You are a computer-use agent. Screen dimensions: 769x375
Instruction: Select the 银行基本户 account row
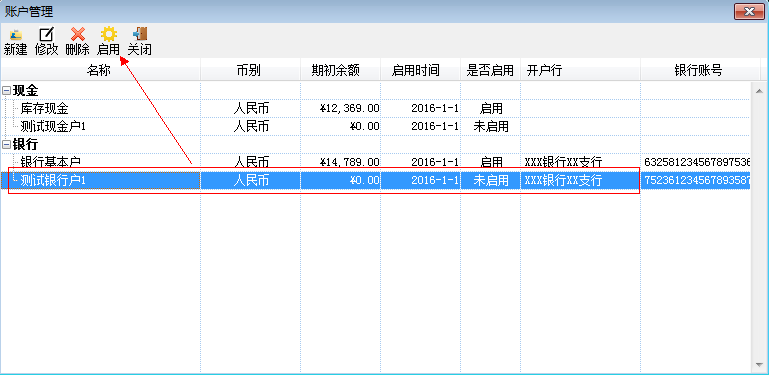375,162
